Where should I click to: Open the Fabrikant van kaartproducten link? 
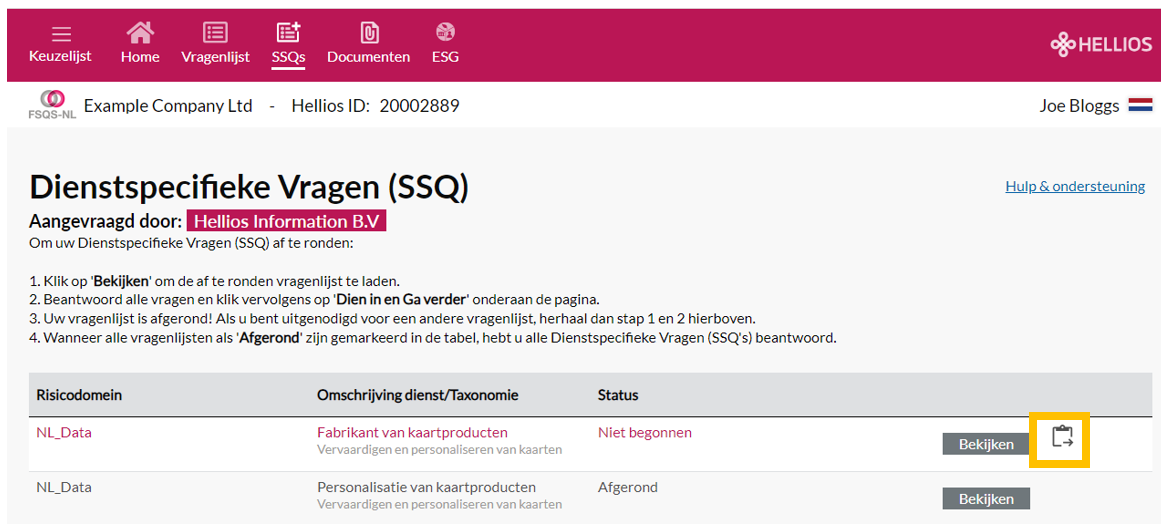coord(412,433)
